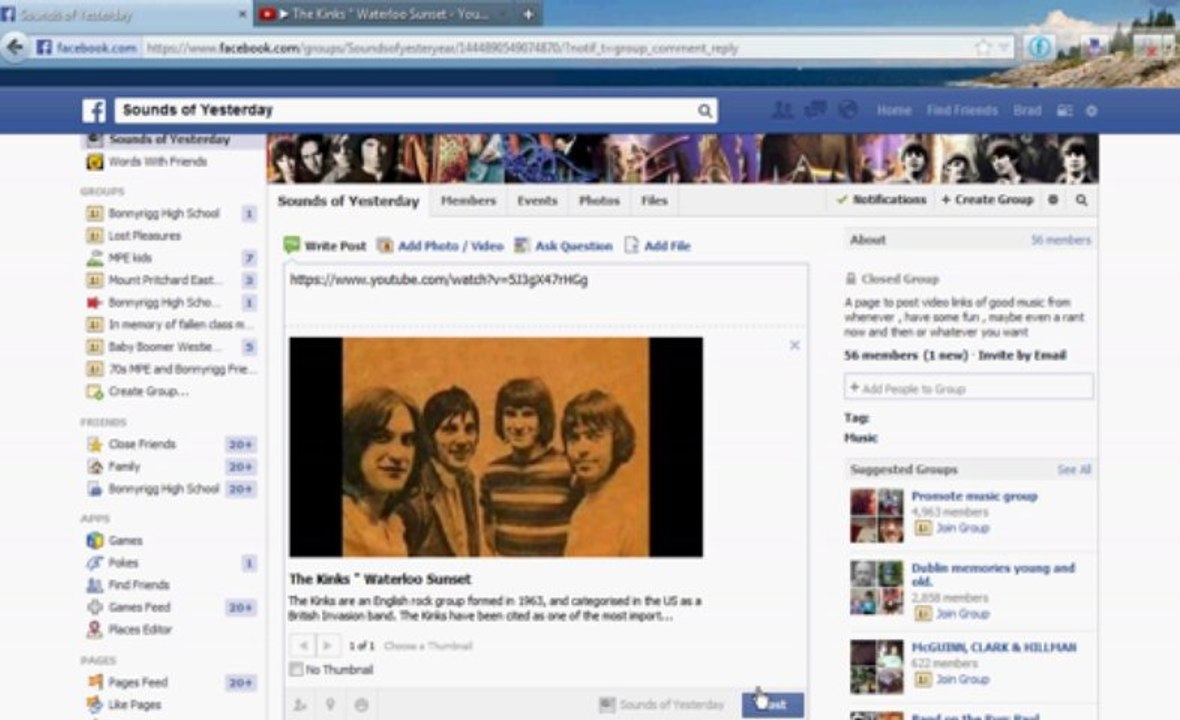
Task: Open Baby Boomer Weste... group
Action: (x=165, y=347)
